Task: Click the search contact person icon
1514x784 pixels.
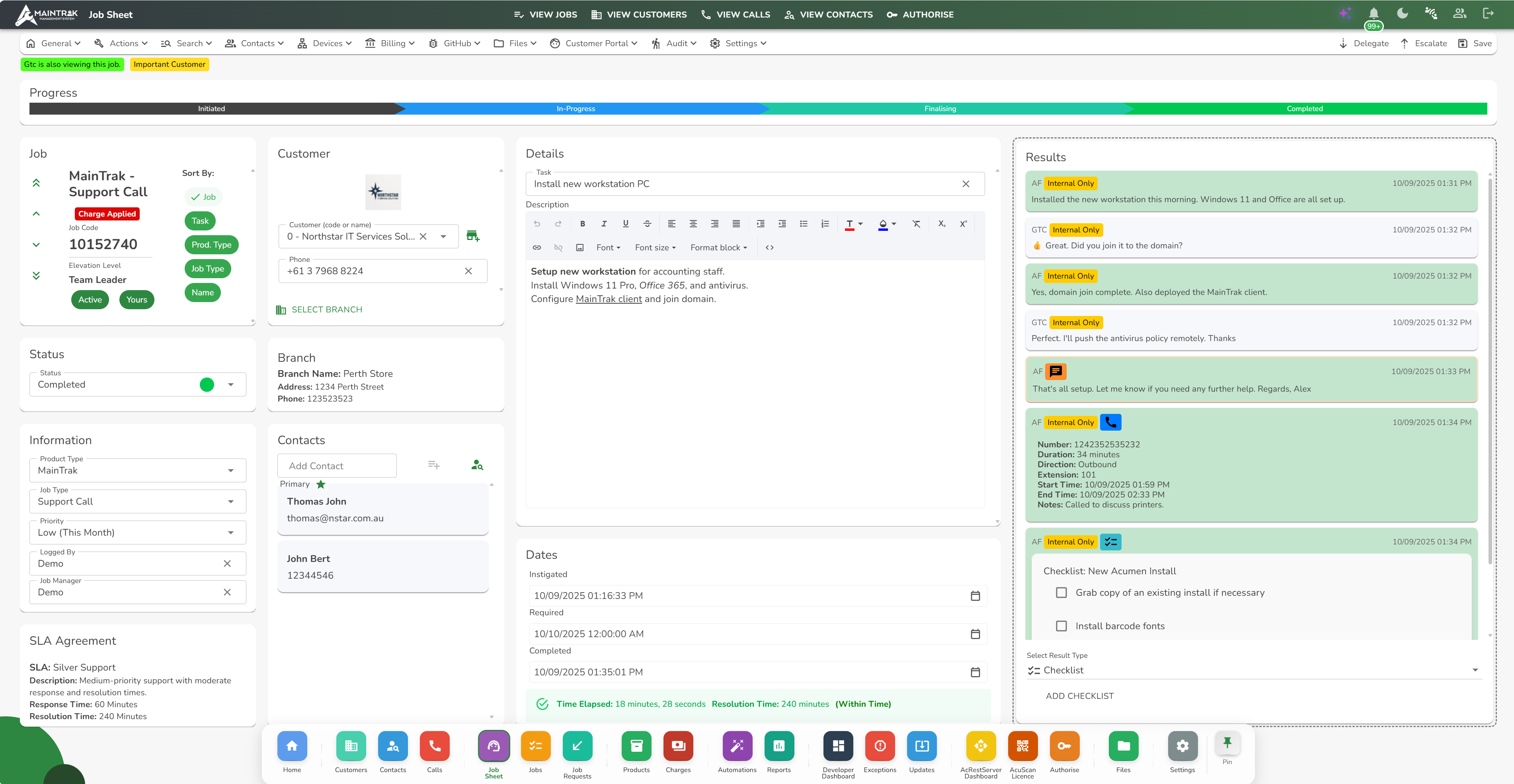Action: [477, 465]
